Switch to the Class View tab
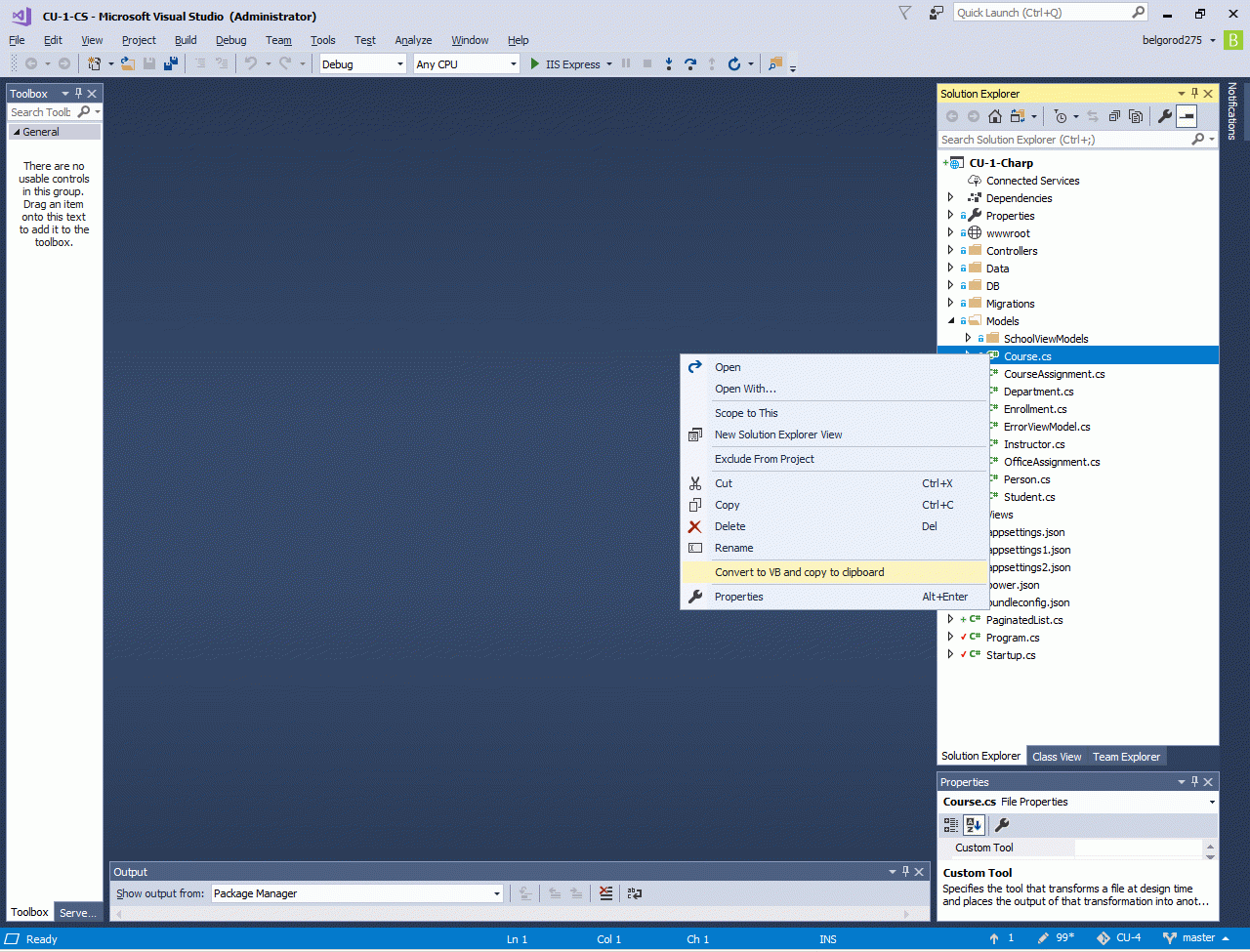Screen dimensions: 1250x952 tap(1057, 757)
